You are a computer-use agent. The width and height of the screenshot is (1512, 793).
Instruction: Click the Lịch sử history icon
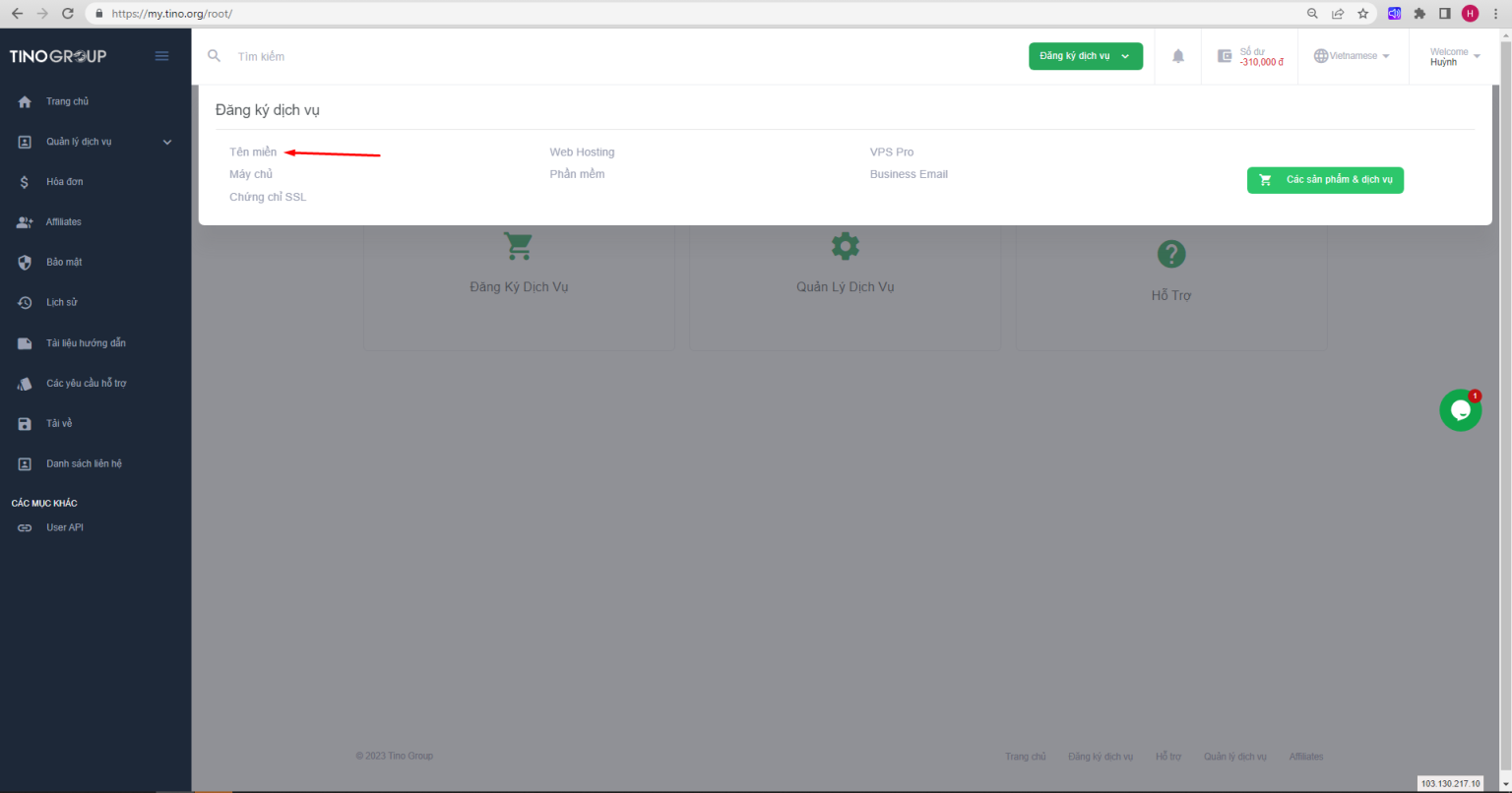pos(25,303)
